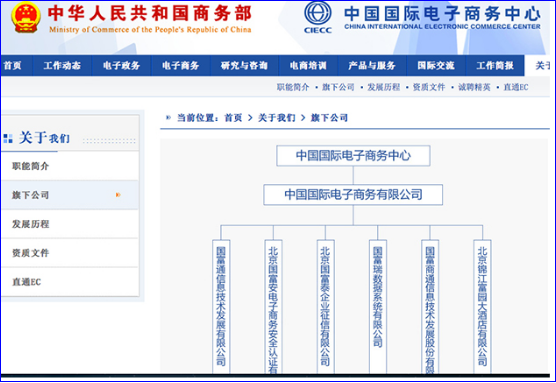Click the 北京国富安电子商务安全认证 box
The image size is (556, 383).
[x=273, y=306]
